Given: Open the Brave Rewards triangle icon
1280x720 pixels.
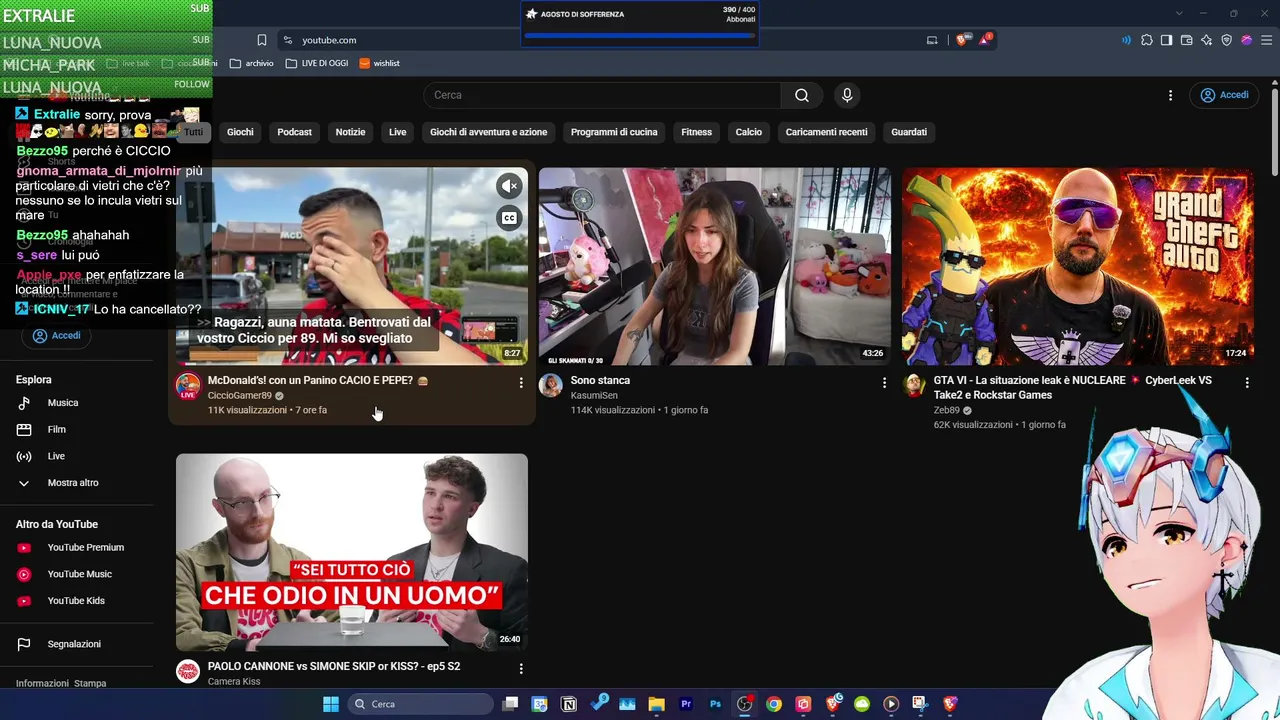Looking at the screenshot, I should coord(985,40).
